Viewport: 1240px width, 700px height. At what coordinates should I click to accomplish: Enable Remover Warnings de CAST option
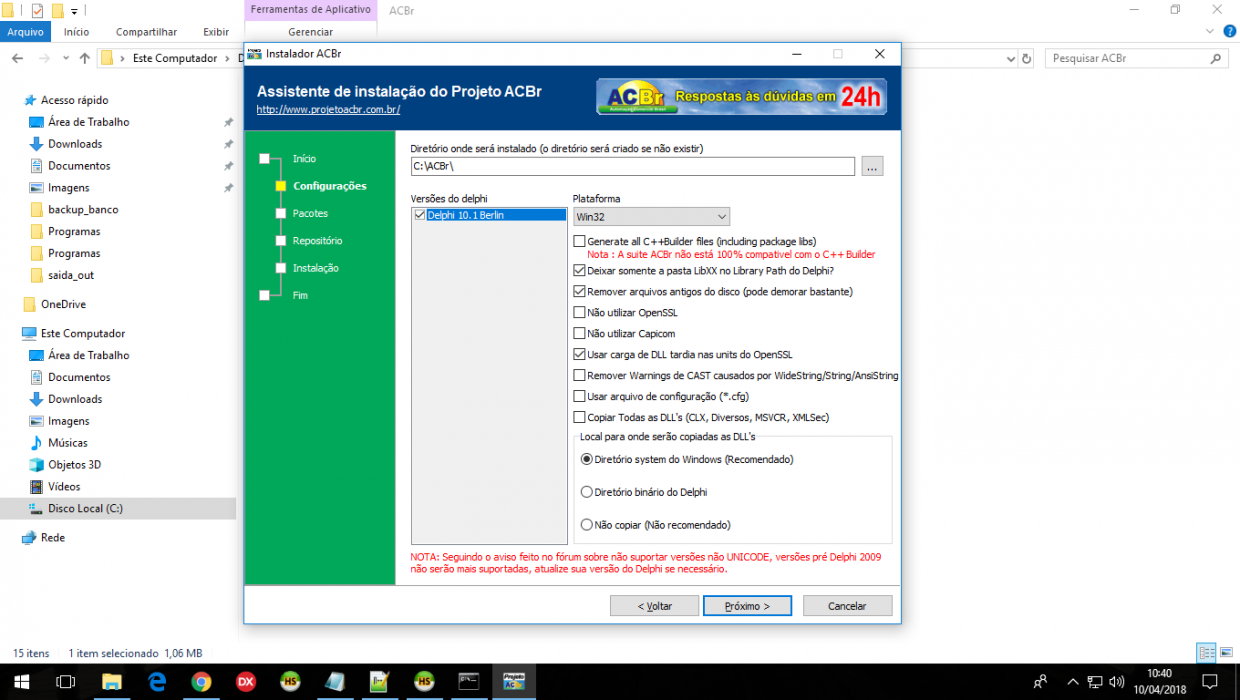click(x=579, y=376)
